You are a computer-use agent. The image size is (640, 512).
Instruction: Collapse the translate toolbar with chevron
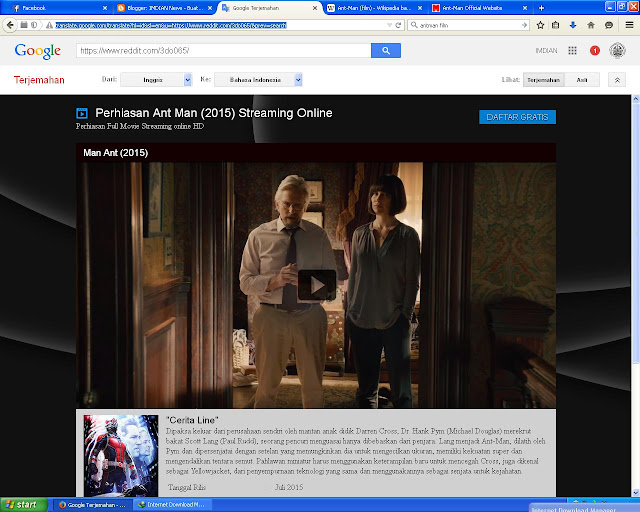617,79
